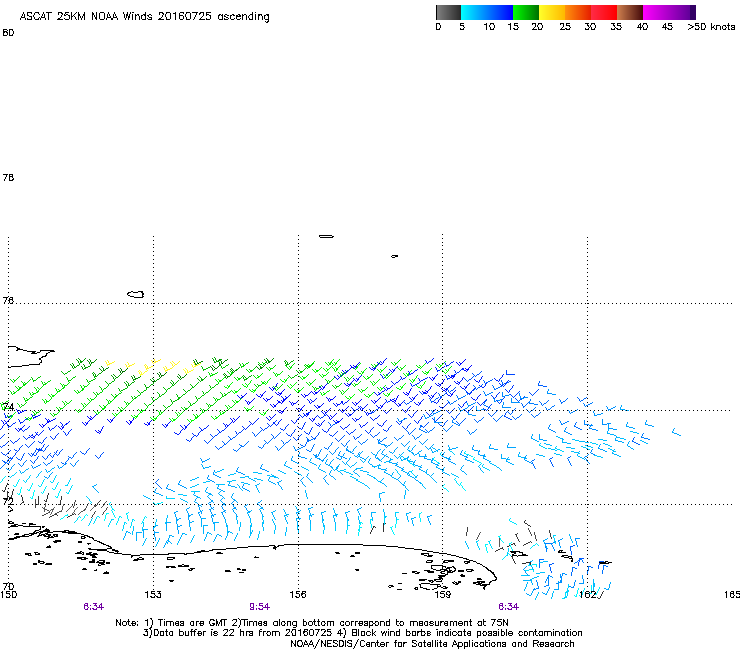The image size is (740, 650).
Task: Pick the brown 35–40 knots legend segment
Action: pos(630,12)
